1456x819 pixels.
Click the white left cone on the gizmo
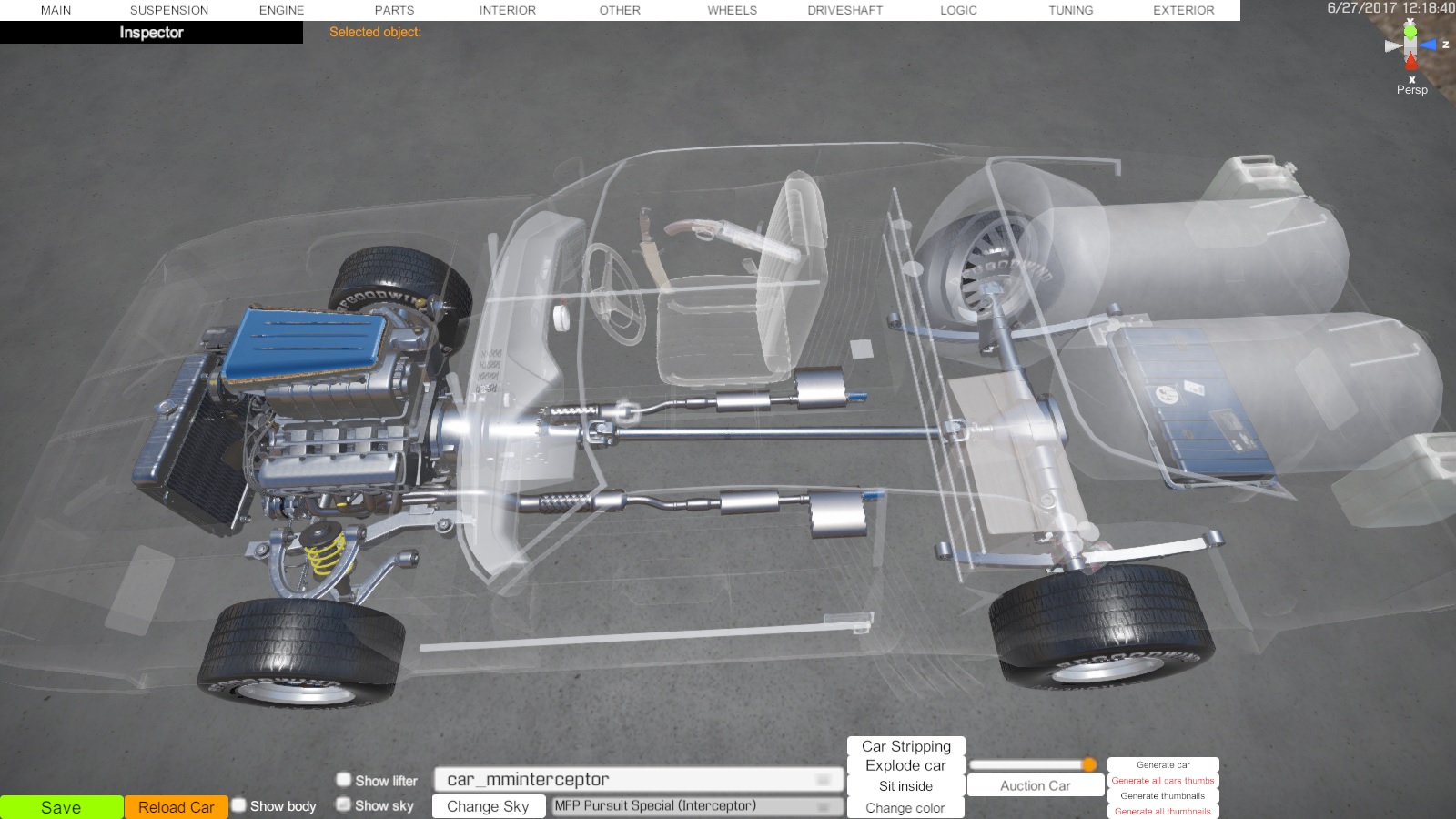click(x=1392, y=45)
